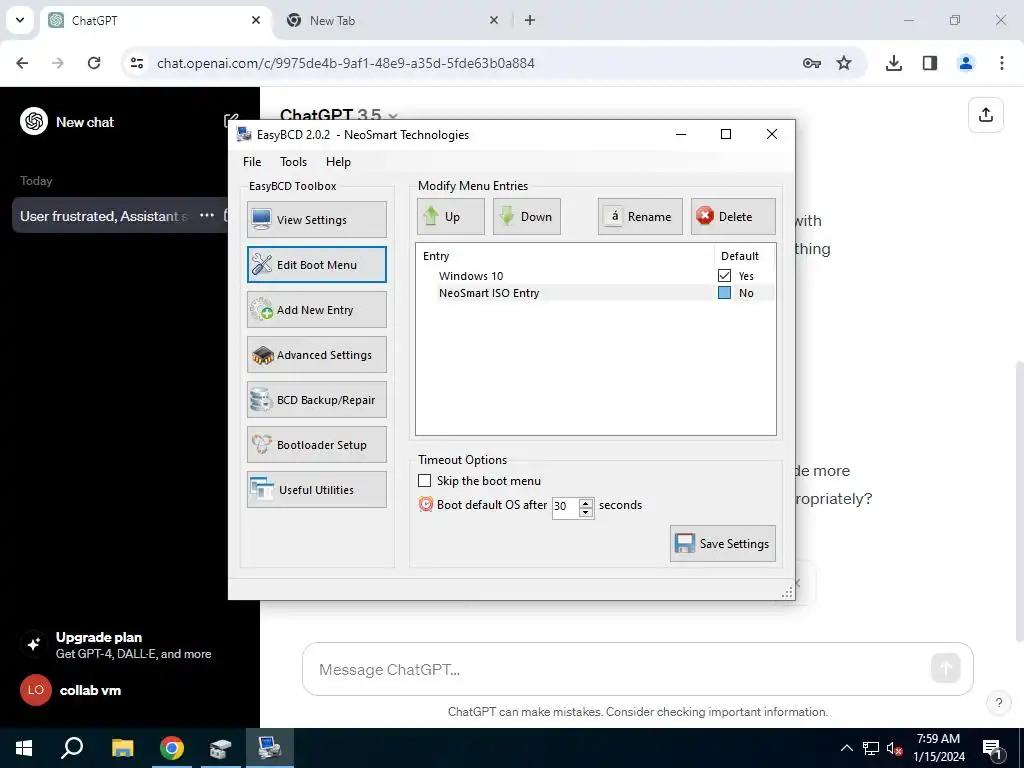Open the taskbar clock and date
Screen dimensions: 1024x768
click(x=938, y=748)
